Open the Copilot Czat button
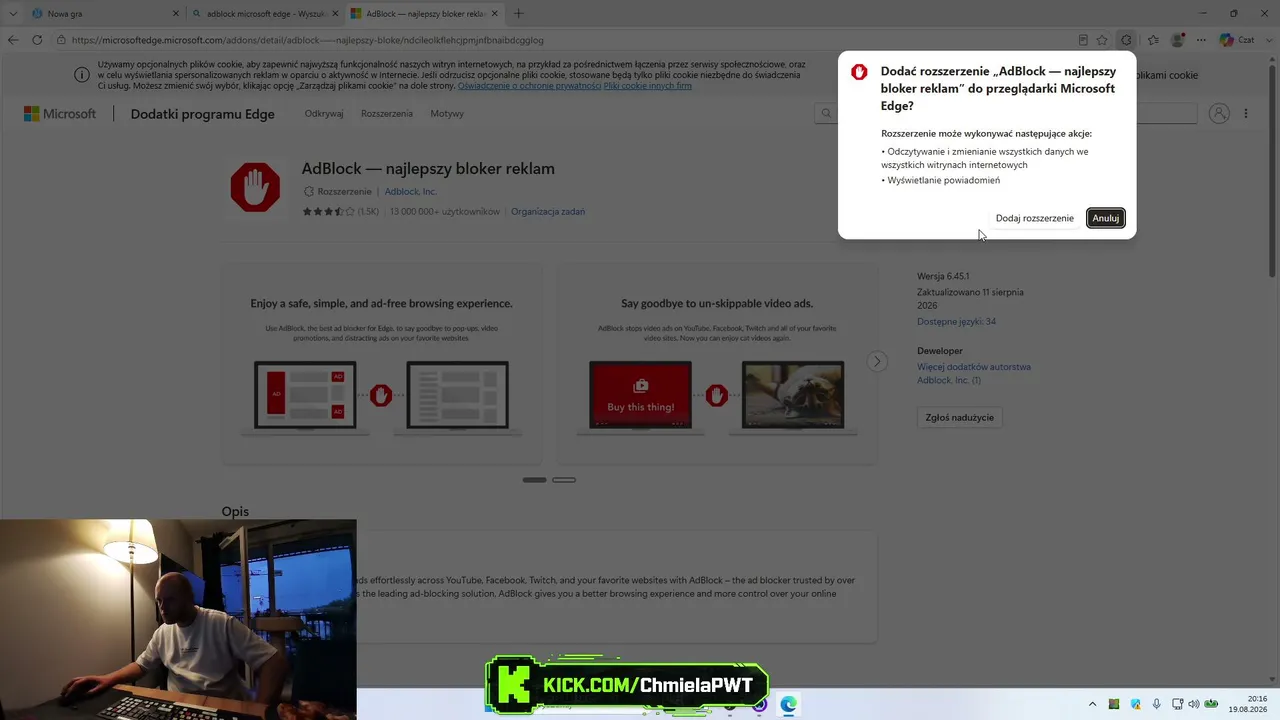The image size is (1280, 720). (1238, 40)
